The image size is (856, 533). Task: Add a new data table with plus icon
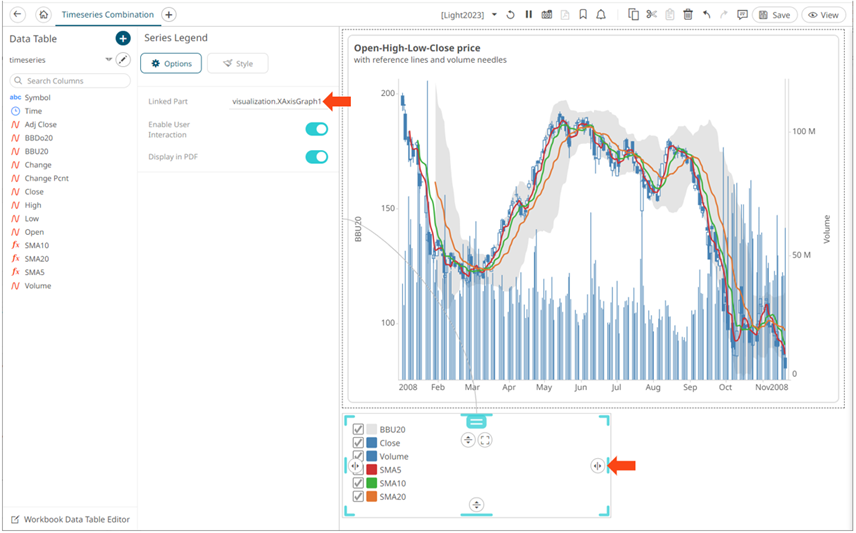tap(123, 38)
